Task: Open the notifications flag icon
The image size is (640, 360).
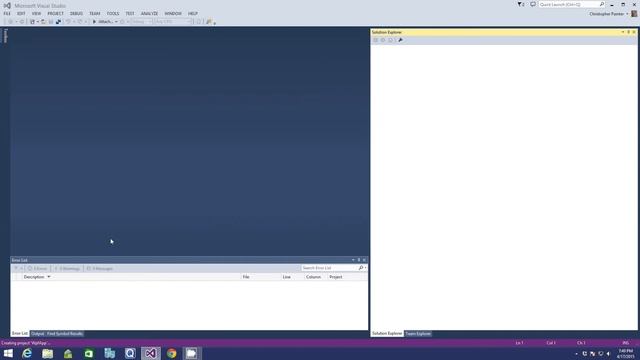Action: pos(521,4)
